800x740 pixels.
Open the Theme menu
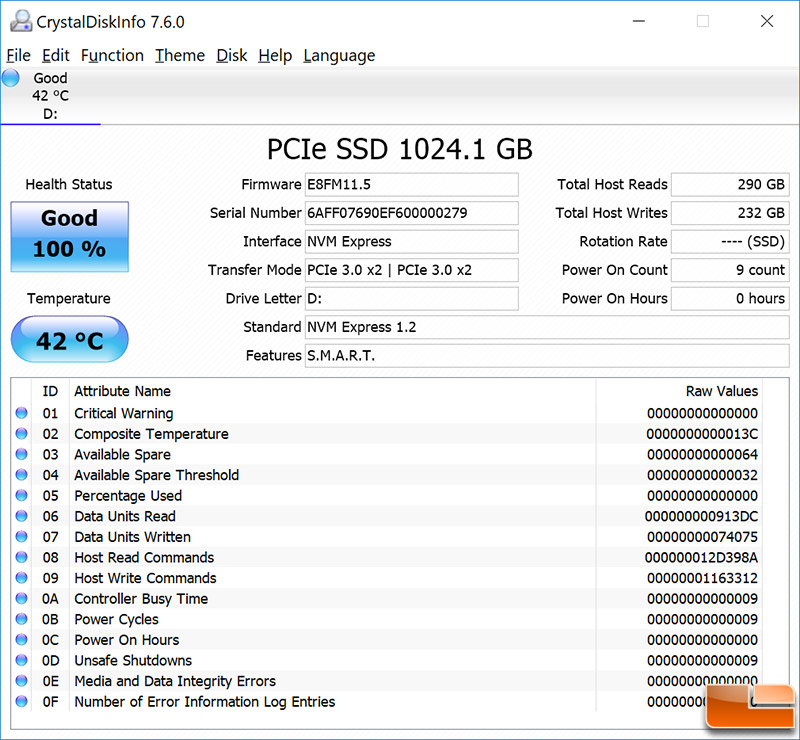tap(180, 55)
